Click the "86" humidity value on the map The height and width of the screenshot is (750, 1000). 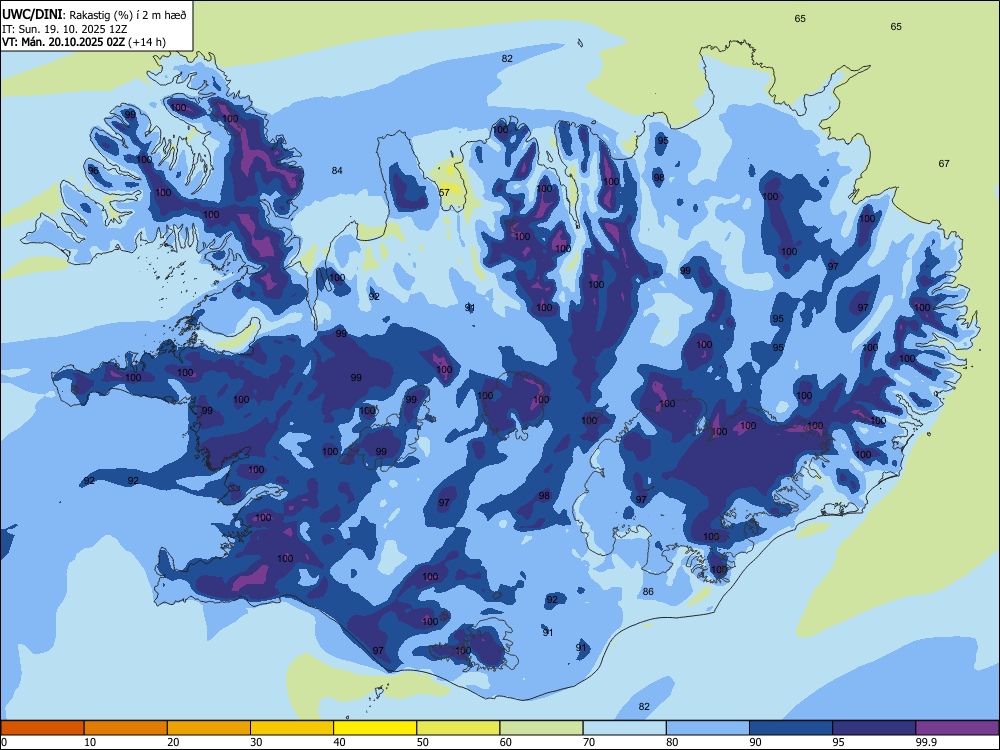coord(648,591)
